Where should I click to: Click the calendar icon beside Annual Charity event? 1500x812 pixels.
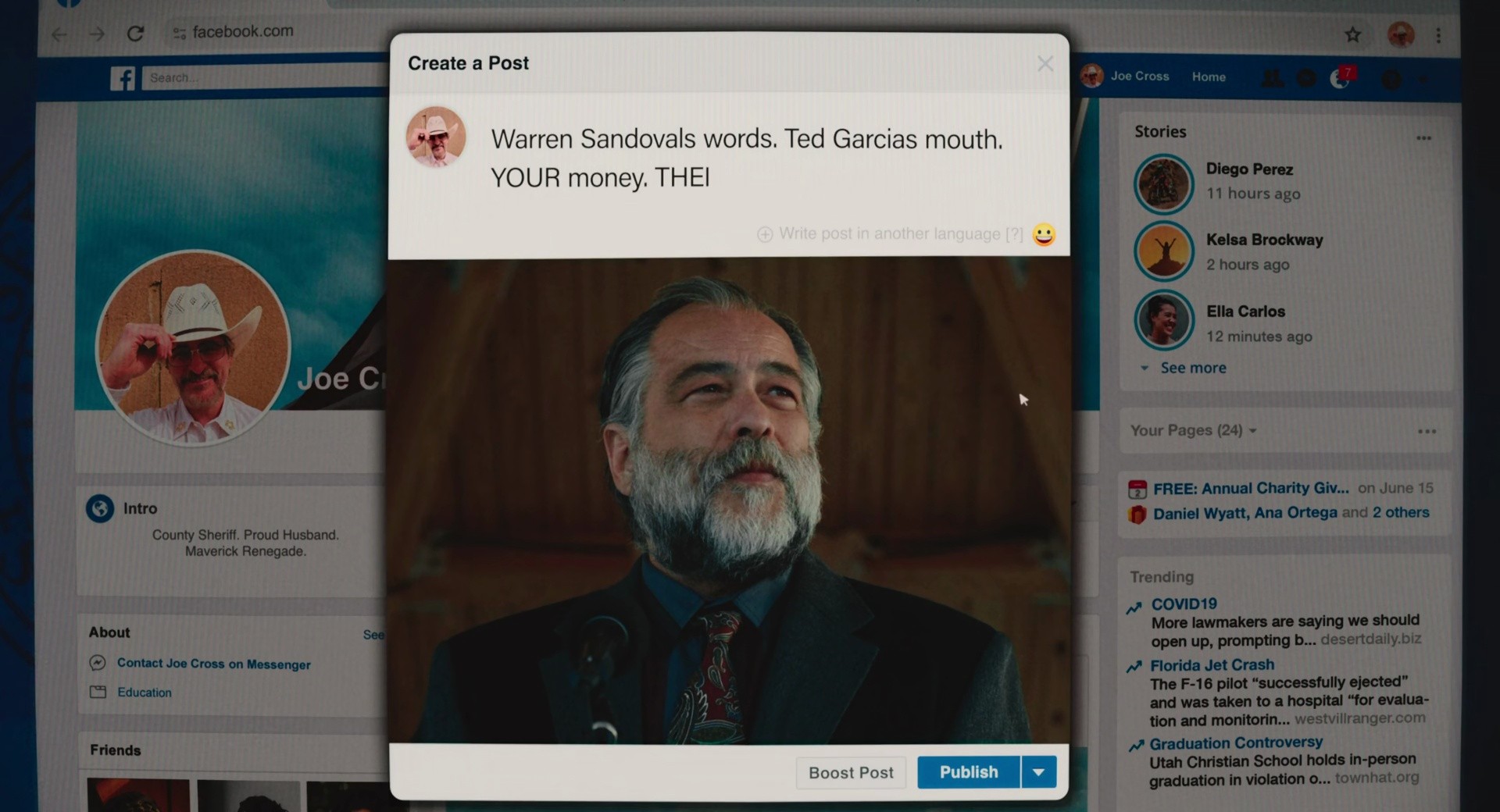pyautogui.click(x=1137, y=490)
